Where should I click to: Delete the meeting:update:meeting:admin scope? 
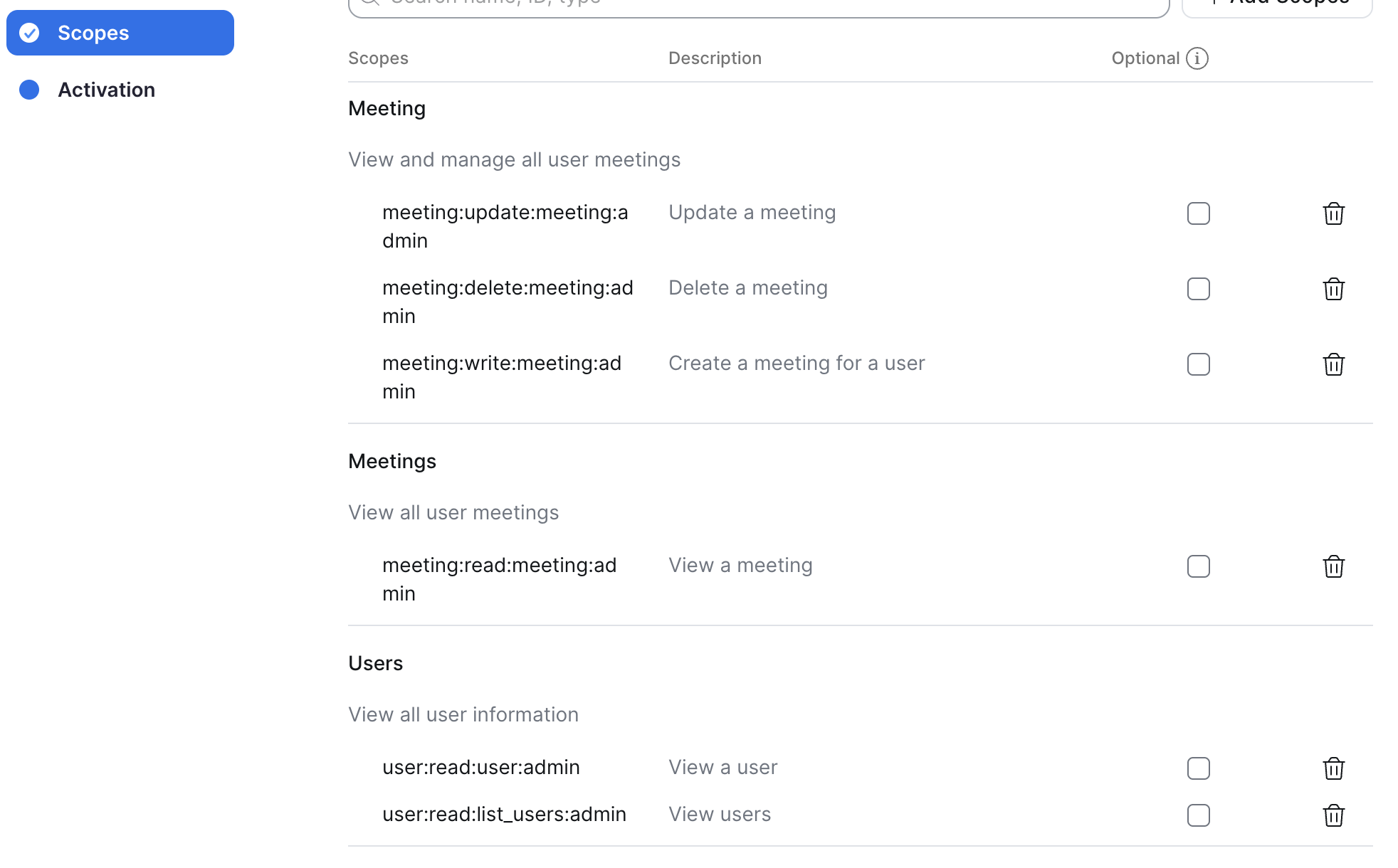click(x=1333, y=213)
